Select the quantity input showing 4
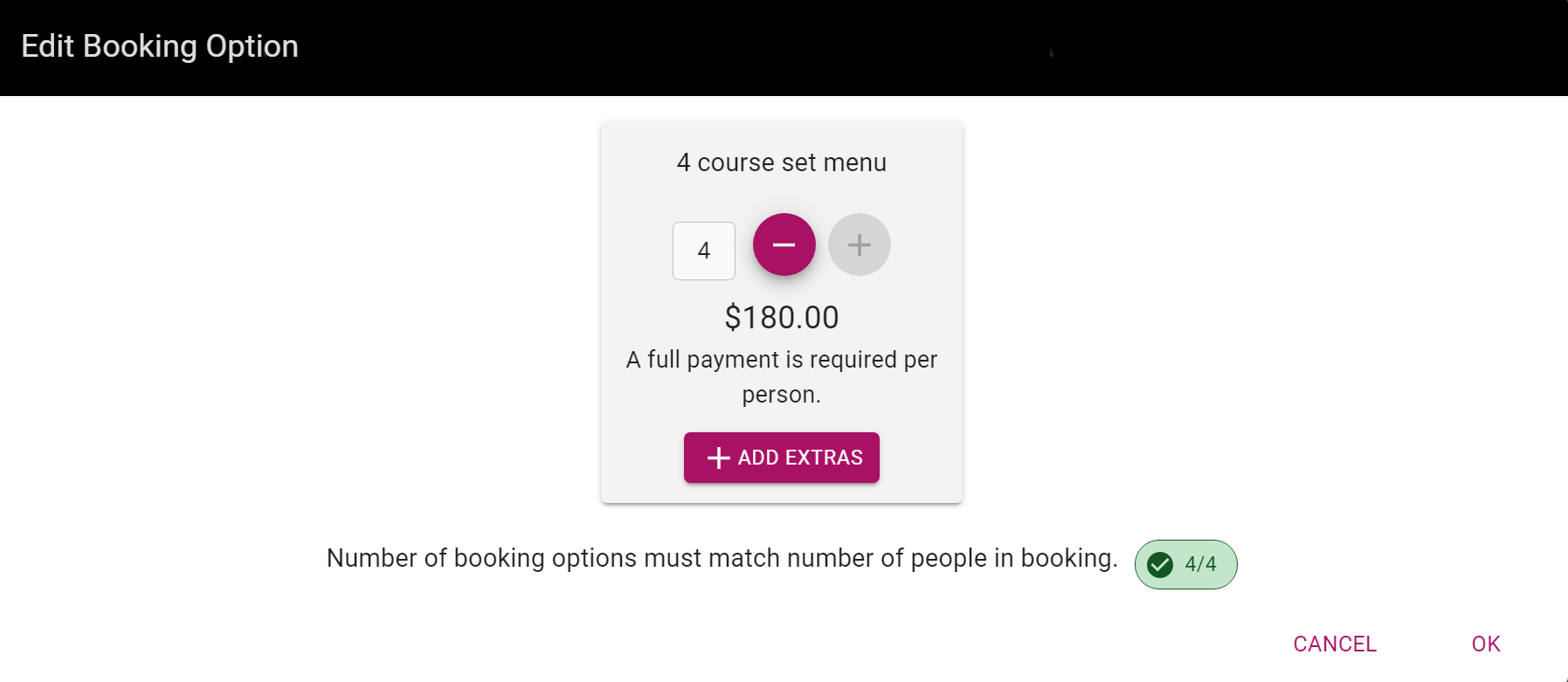 (x=704, y=251)
